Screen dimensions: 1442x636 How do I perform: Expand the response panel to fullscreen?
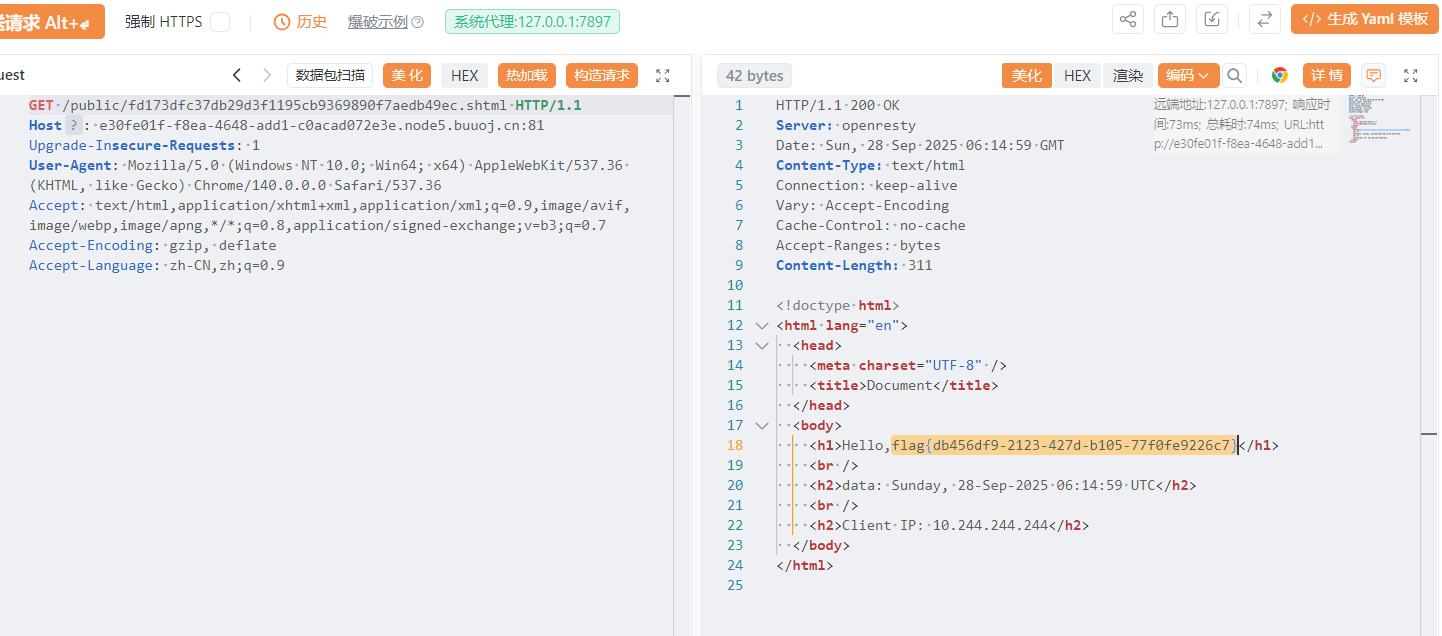[1411, 75]
